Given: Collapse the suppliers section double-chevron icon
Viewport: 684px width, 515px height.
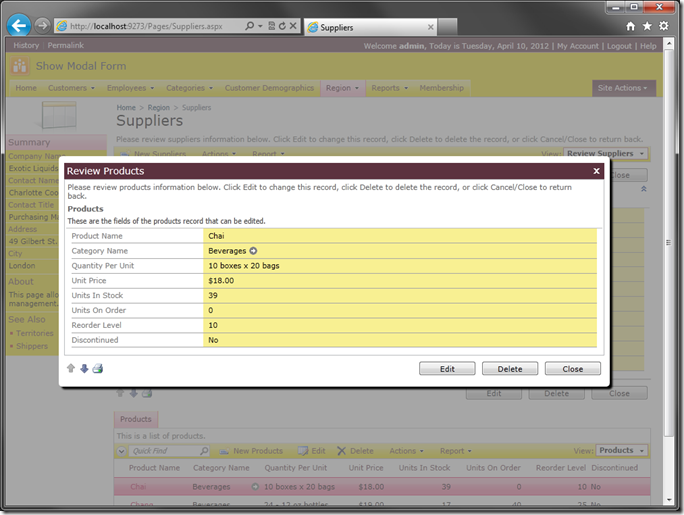Looking at the screenshot, I should pos(643,189).
